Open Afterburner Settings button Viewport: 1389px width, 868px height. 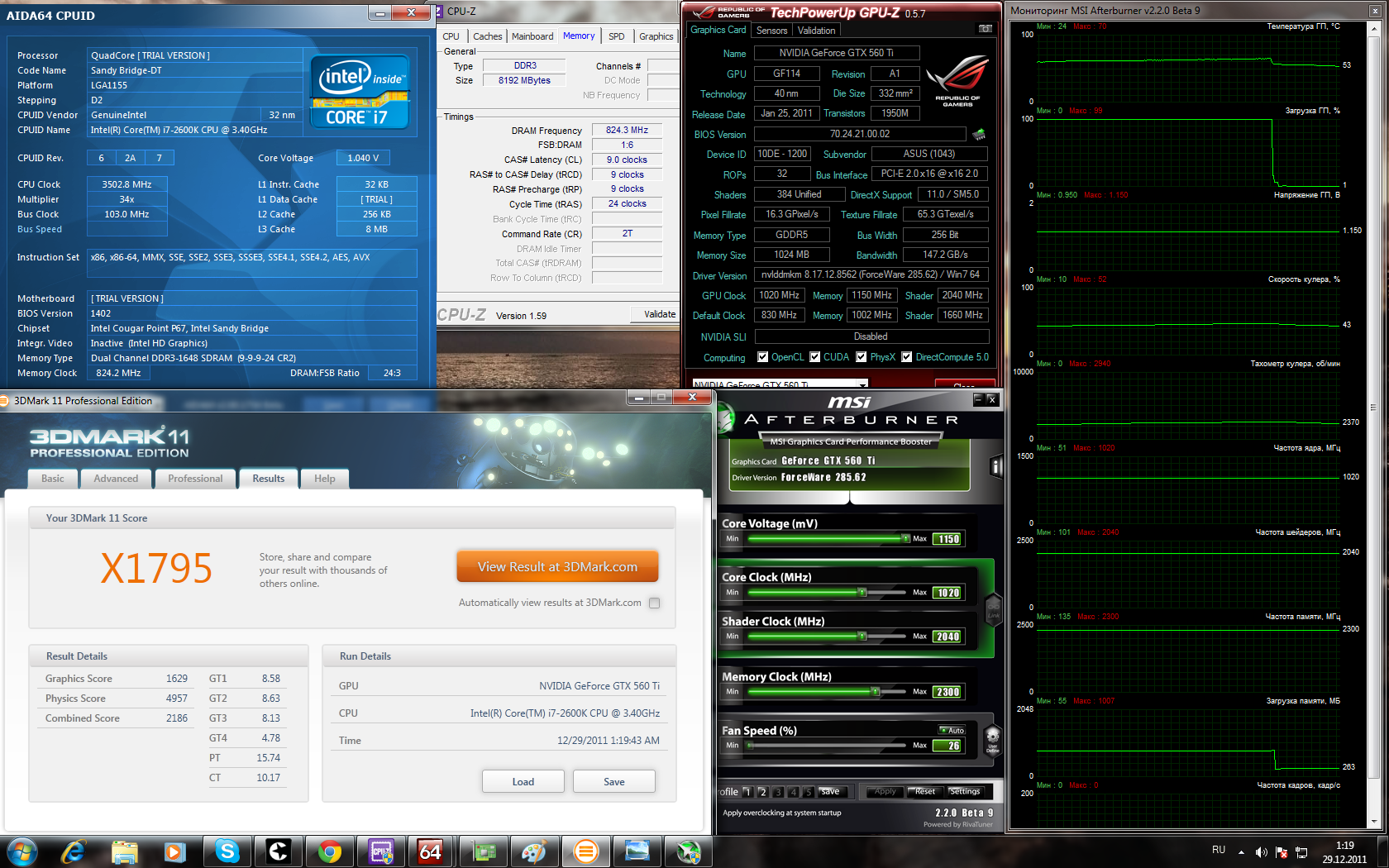click(x=965, y=791)
